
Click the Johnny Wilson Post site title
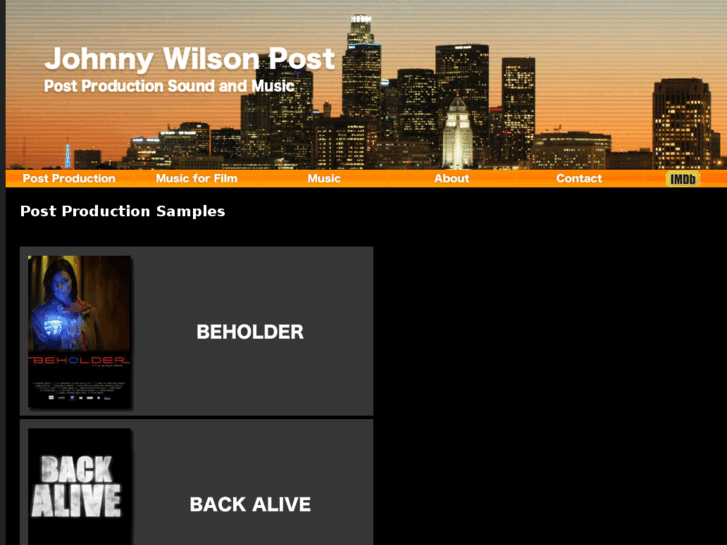click(189, 59)
